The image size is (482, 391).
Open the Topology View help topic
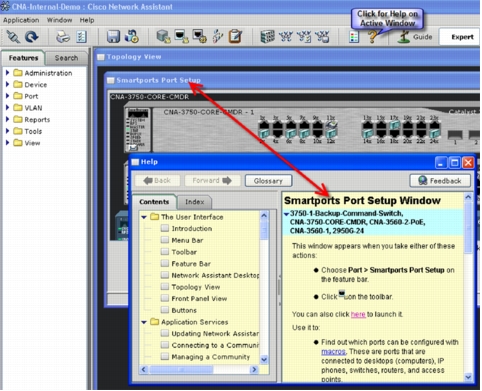click(196, 287)
